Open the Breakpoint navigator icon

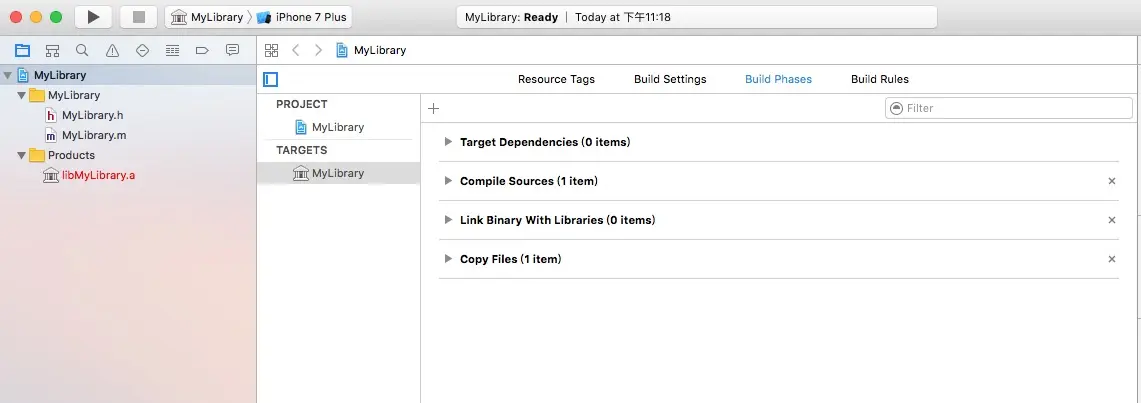(x=202, y=50)
